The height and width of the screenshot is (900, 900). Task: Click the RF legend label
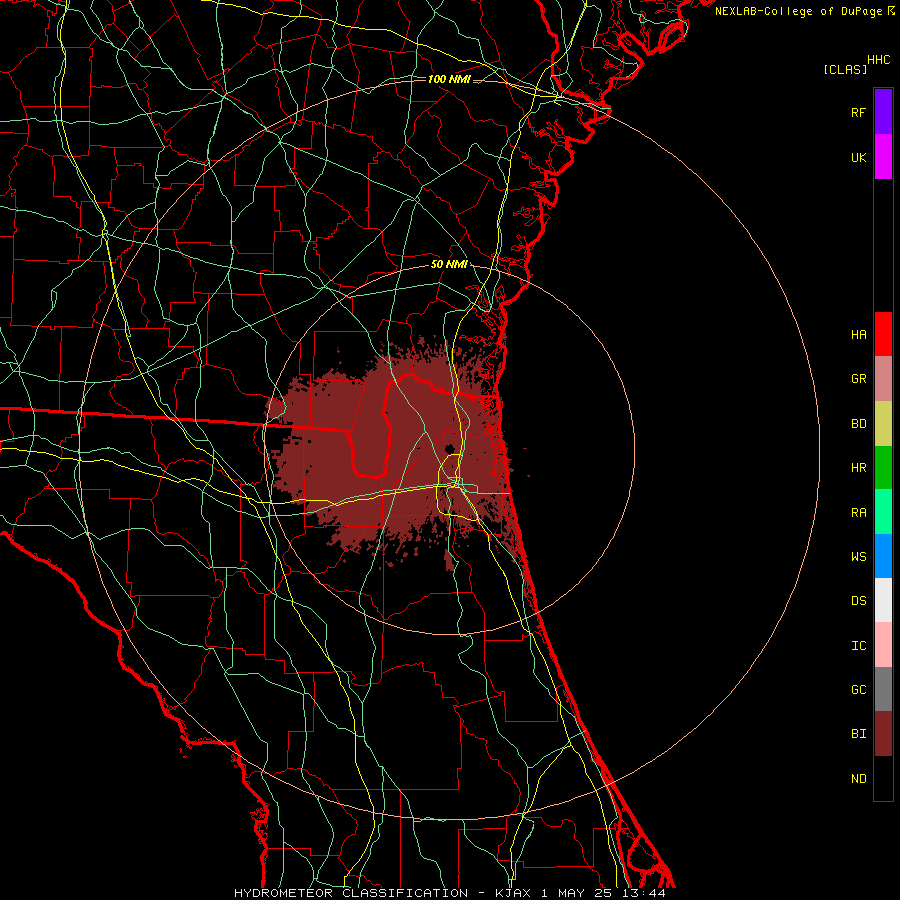[858, 112]
